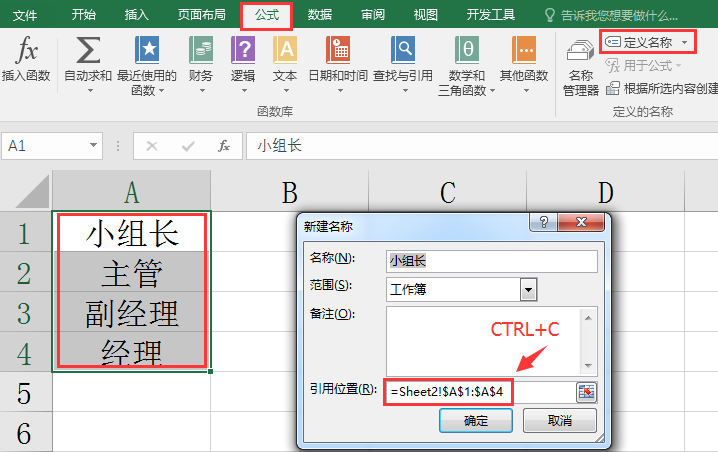
Task: Open More Functions (其他函数) library
Action: [x=524, y=64]
